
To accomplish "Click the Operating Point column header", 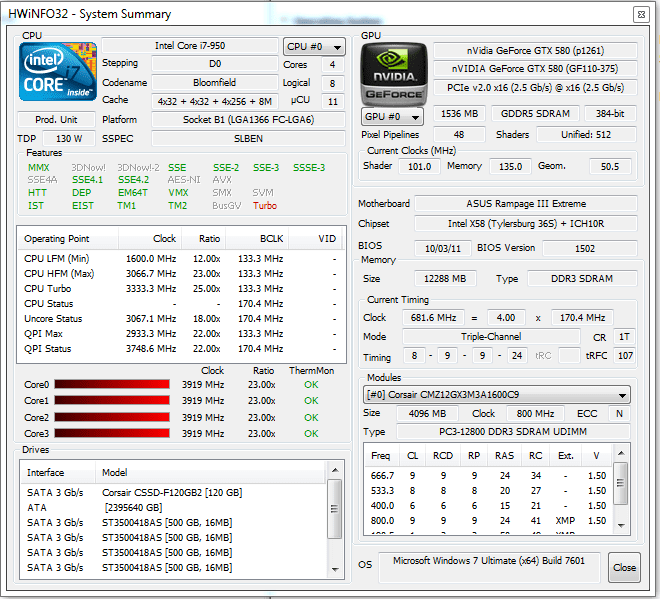I will pyautogui.click(x=68, y=239).
